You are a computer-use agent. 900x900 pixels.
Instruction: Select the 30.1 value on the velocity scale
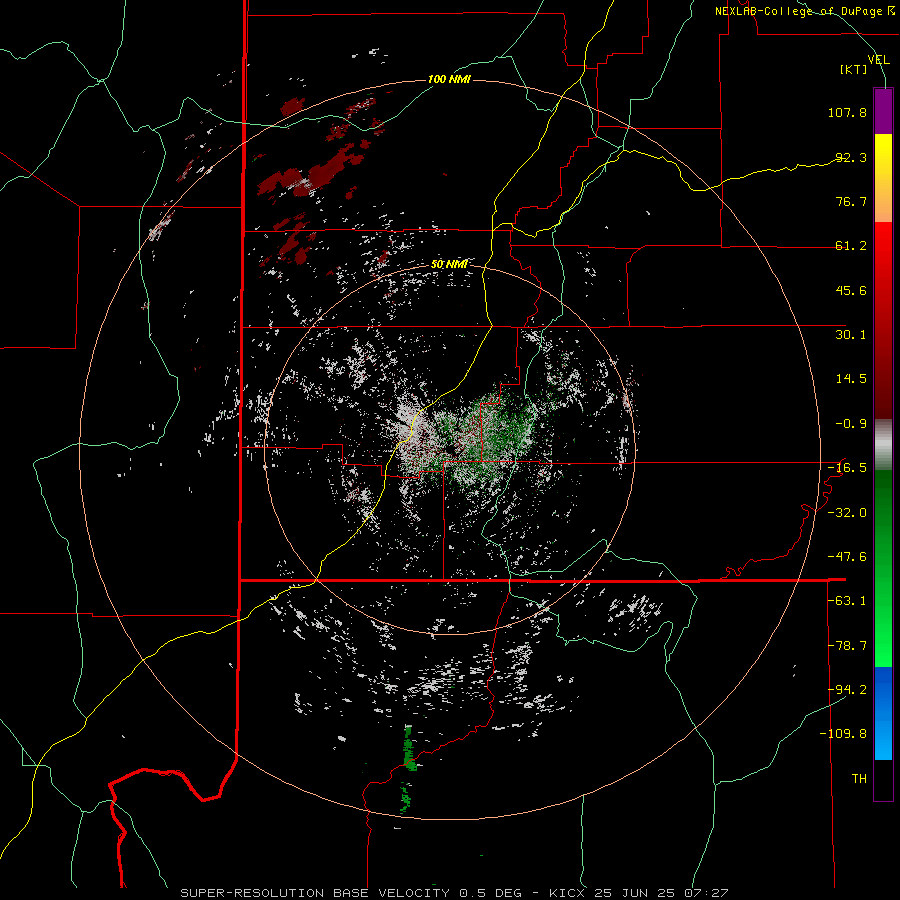click(x=851, y=335)
